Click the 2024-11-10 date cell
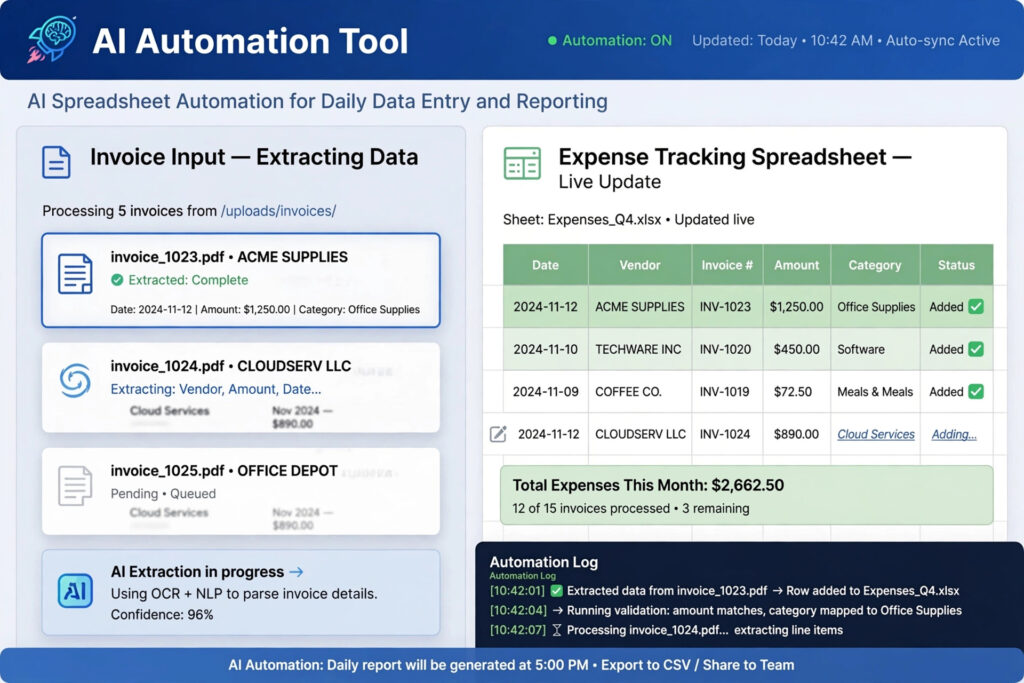 click(545, 349)
